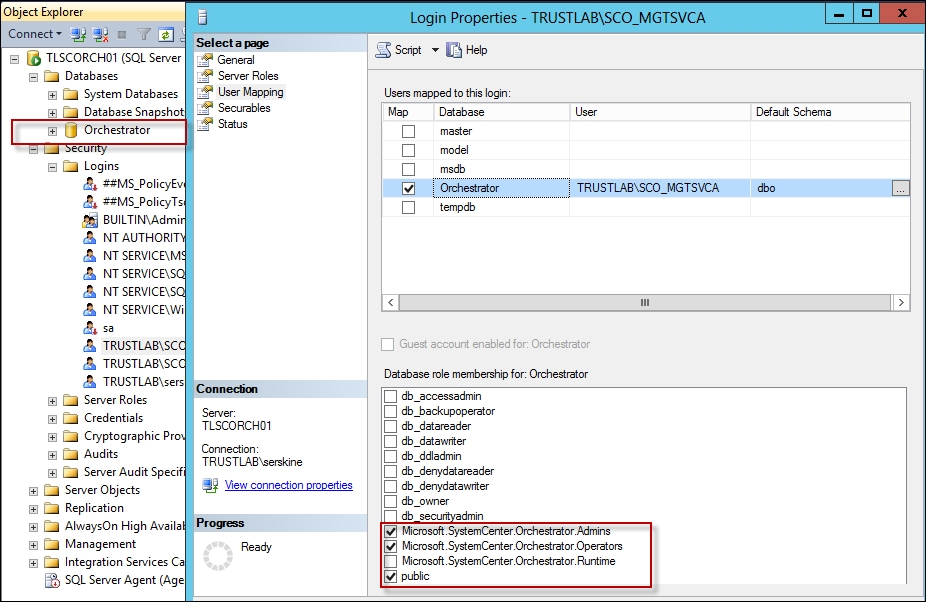The height and width of the screenshot is (602, 926).
Task: Expand the Orchestrator database node
Action: 53,131
